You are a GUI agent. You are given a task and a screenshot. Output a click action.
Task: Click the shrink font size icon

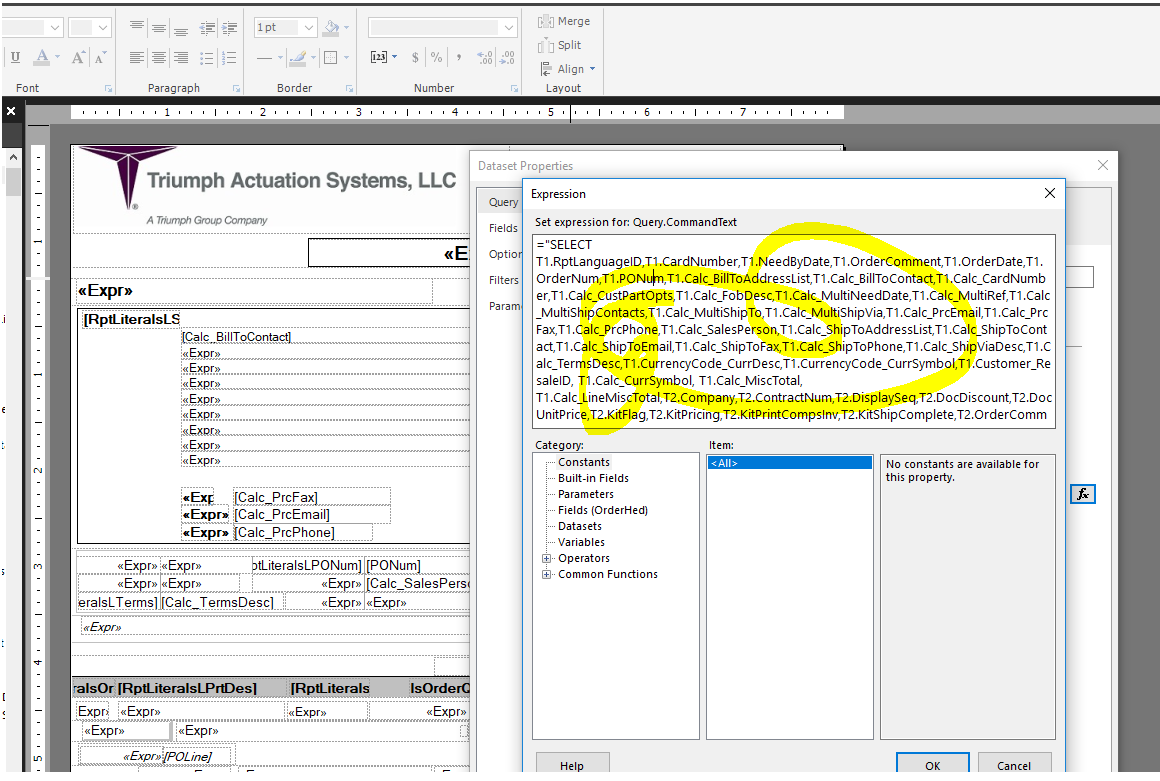pos(101,57)
